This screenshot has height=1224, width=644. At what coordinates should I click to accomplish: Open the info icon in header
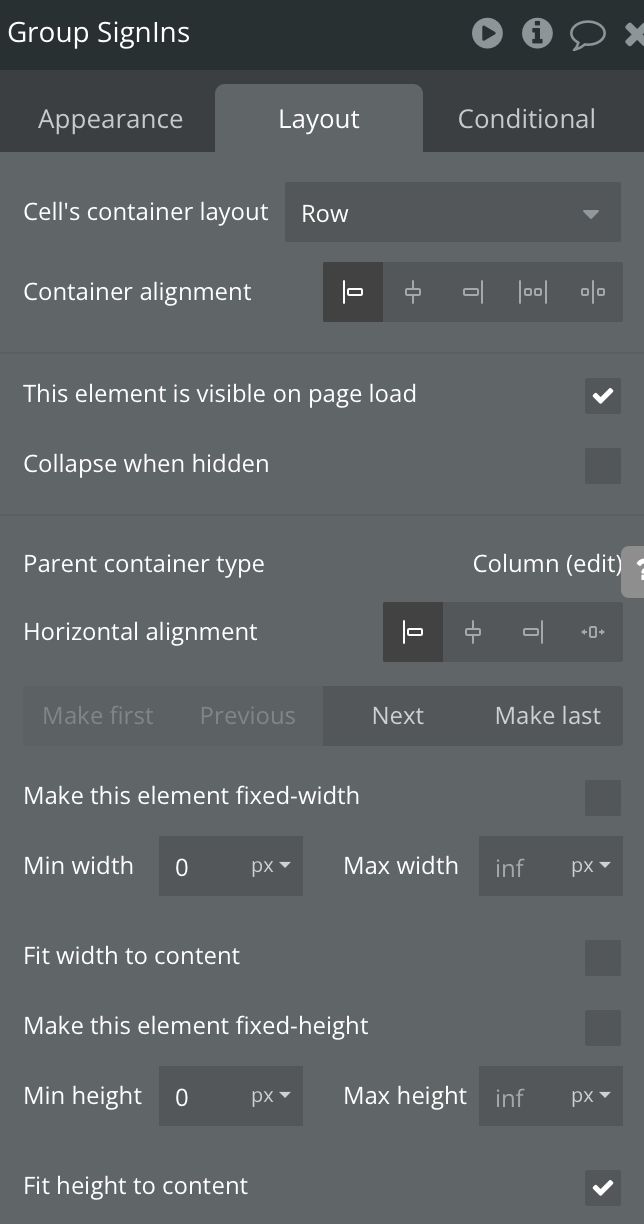point(537,33)
